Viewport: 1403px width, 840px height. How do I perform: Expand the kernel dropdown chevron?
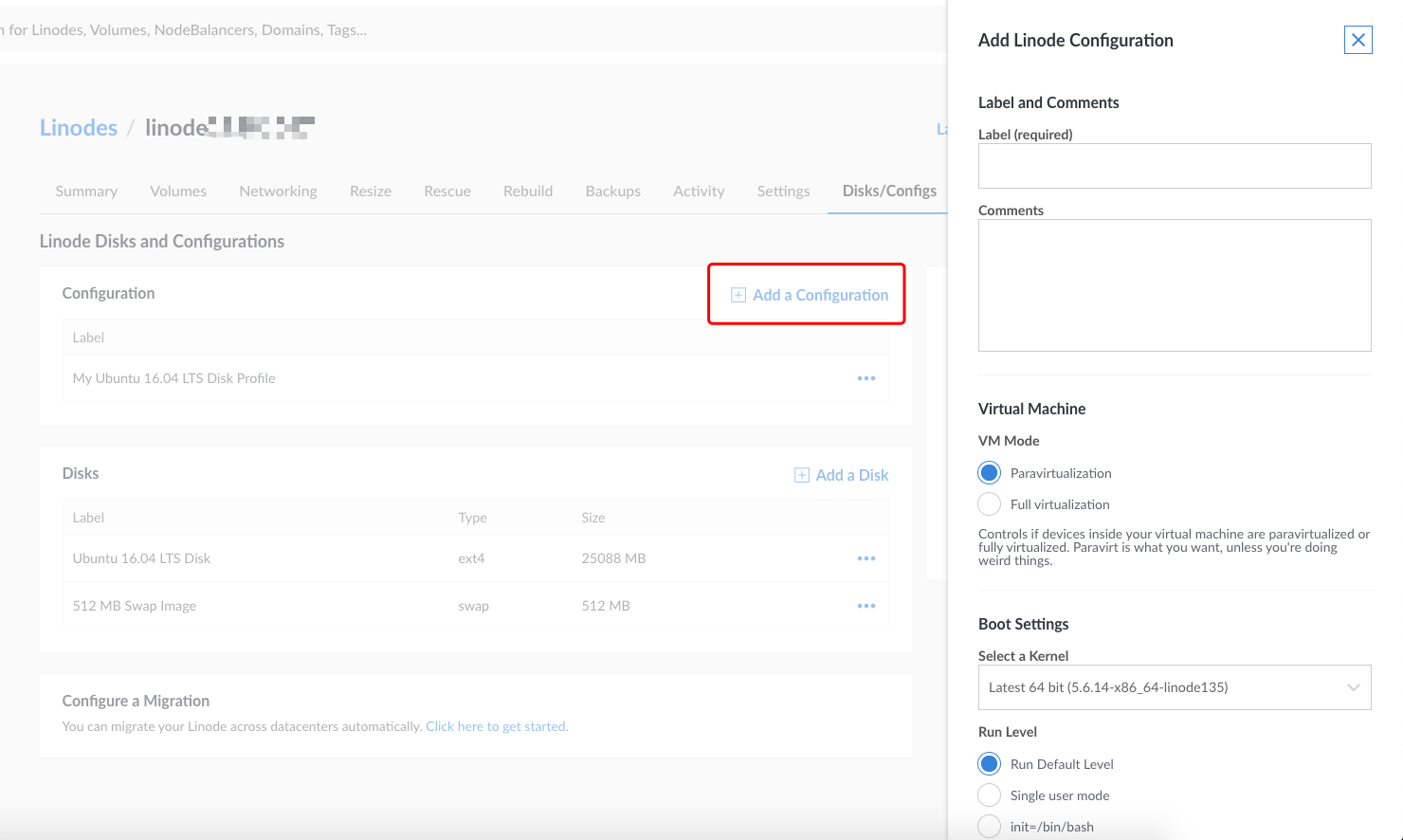coord(1354,686)
